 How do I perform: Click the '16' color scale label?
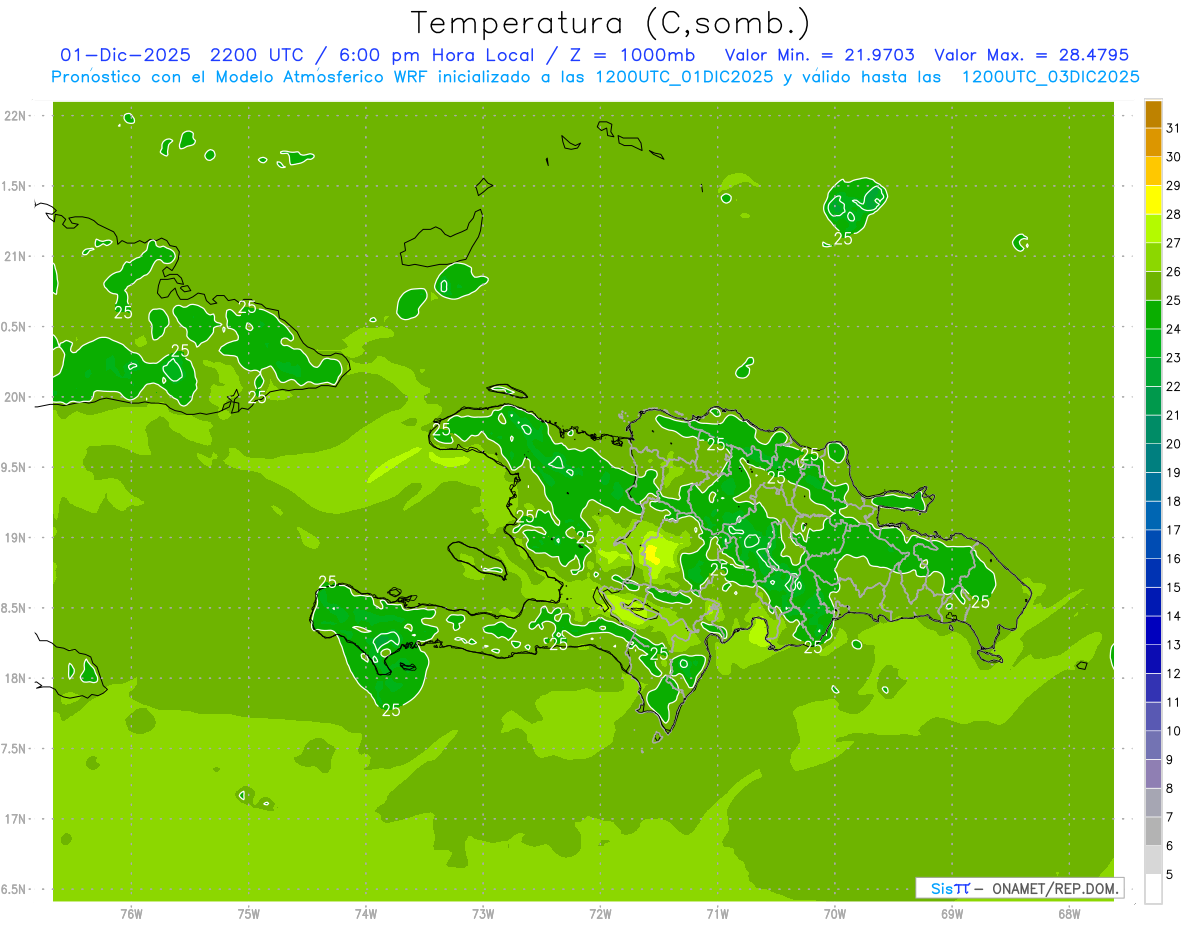coord(1174,559)
